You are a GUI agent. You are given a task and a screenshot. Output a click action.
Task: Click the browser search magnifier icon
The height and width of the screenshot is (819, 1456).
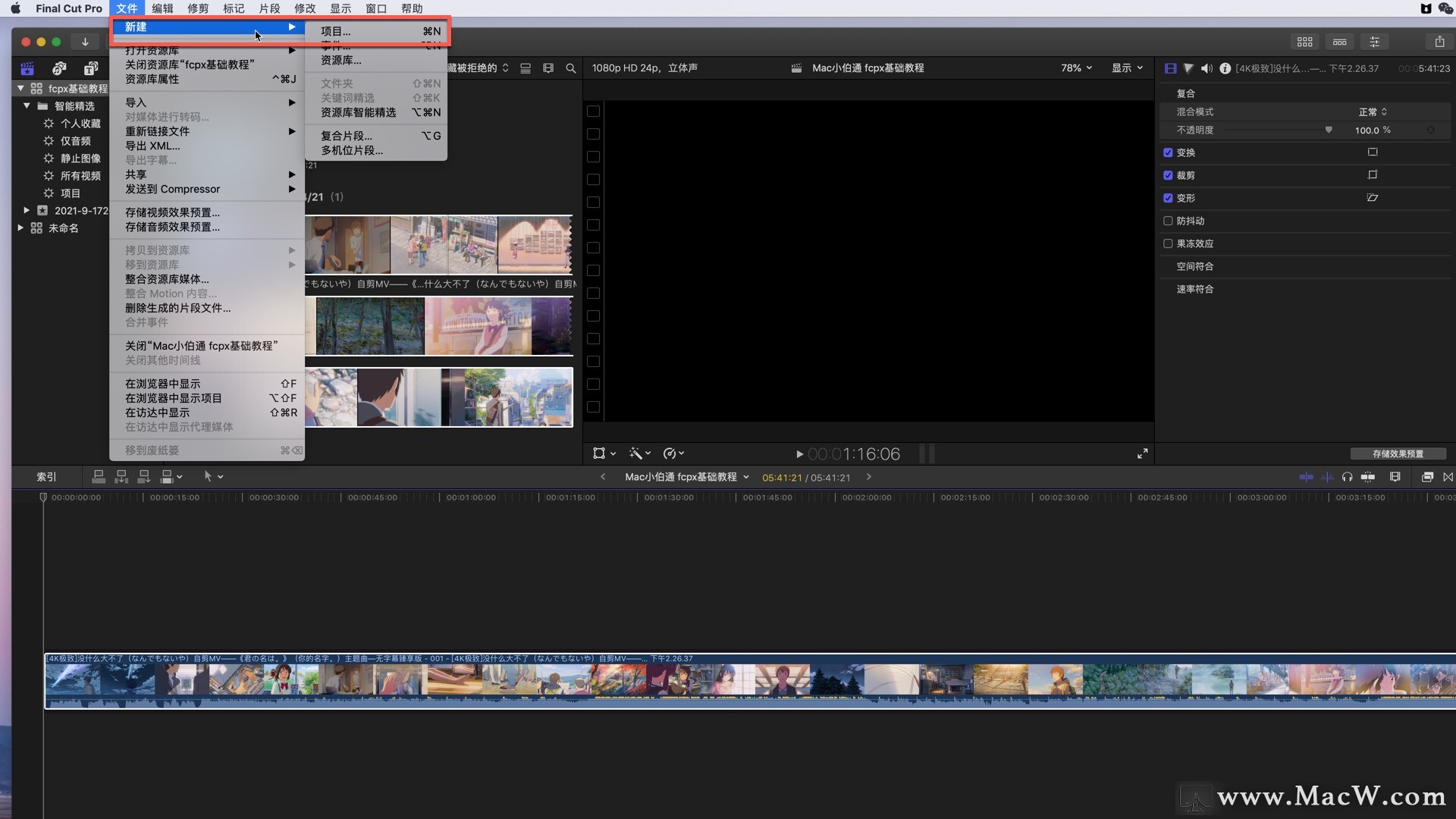pos(570,68)
